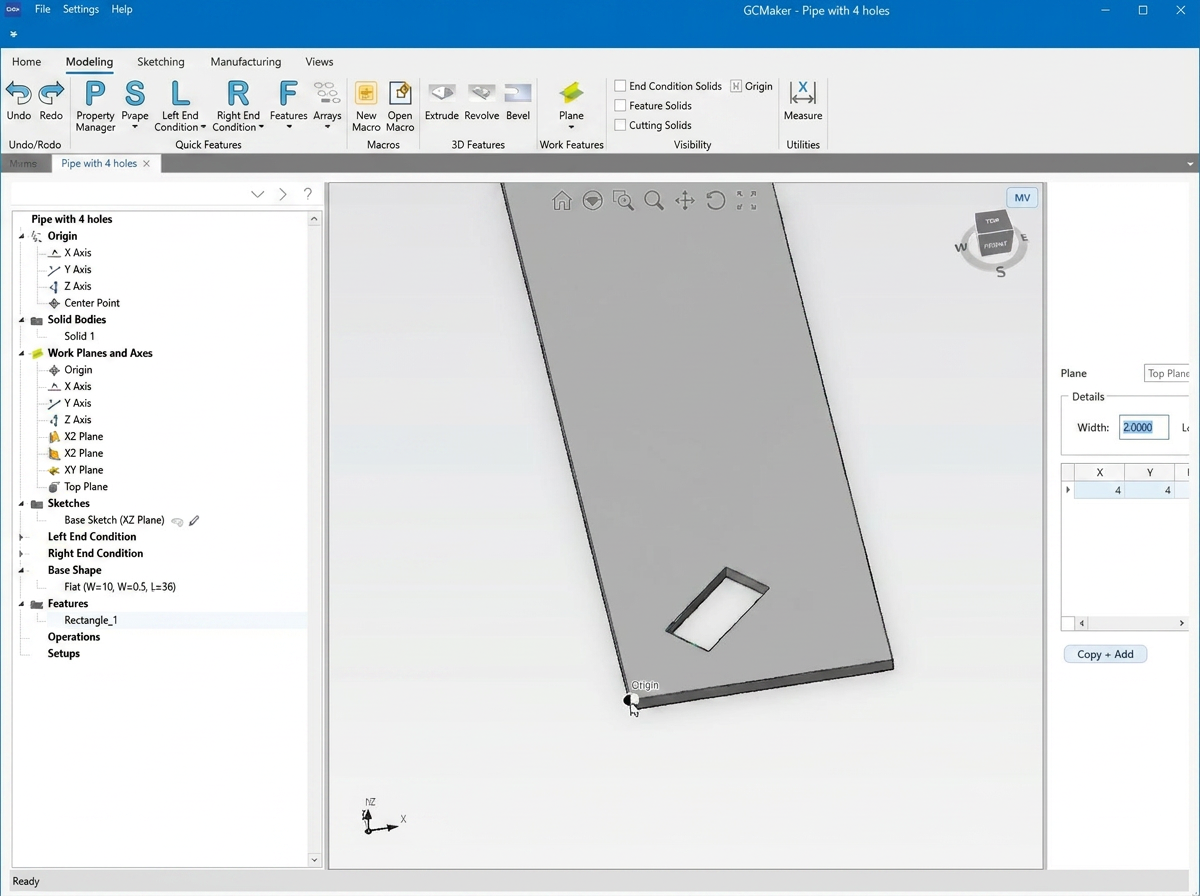This screenshot has width=1200, height=896.
Task: Click the pencil edit icon beside Base Sketch
Action: [194, 520]
